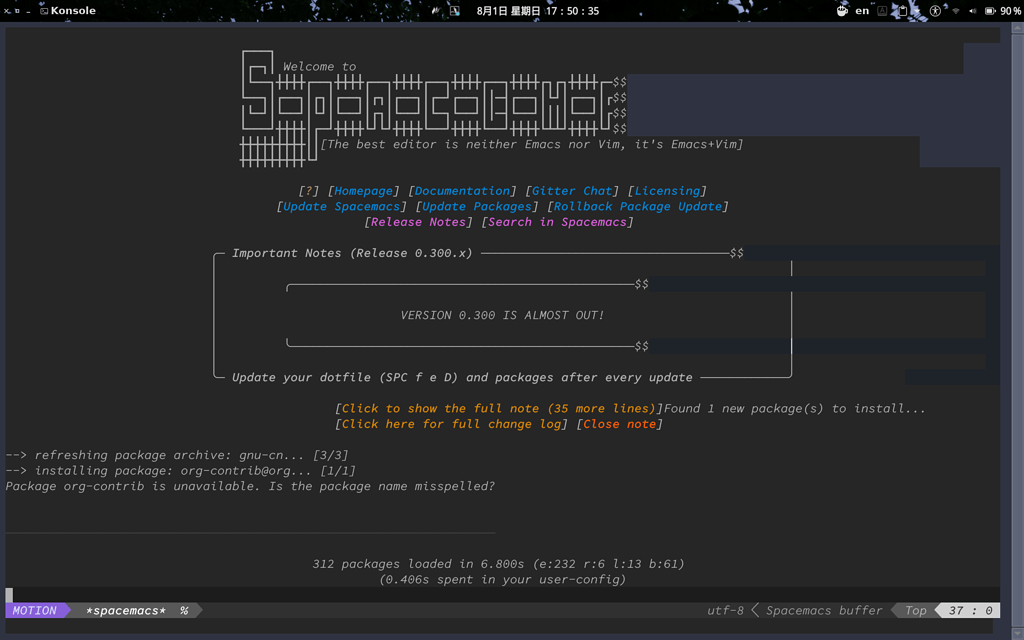Switch keyboard layout by clicking the 'en' indicator
Screen dimensions: 1024x640
[x=862, y=11]
